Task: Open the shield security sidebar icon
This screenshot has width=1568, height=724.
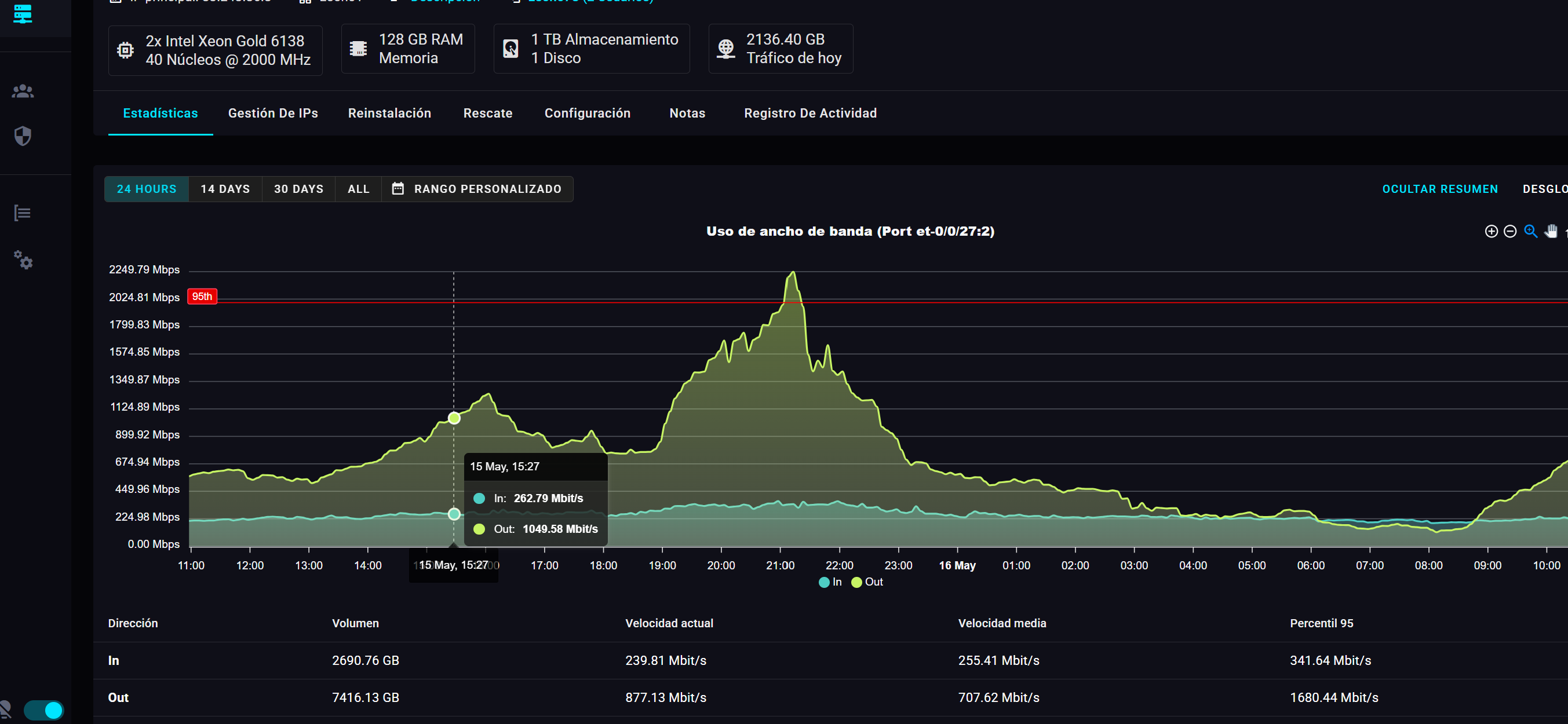Action: [x=23, y=136]
